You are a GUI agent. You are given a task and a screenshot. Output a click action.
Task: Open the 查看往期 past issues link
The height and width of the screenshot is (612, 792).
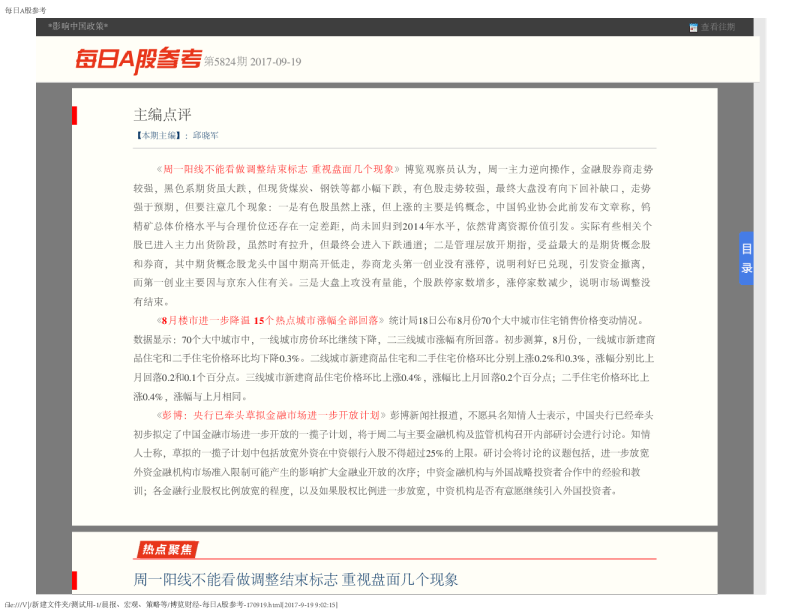pyautogui.click(x=717, y=27)
